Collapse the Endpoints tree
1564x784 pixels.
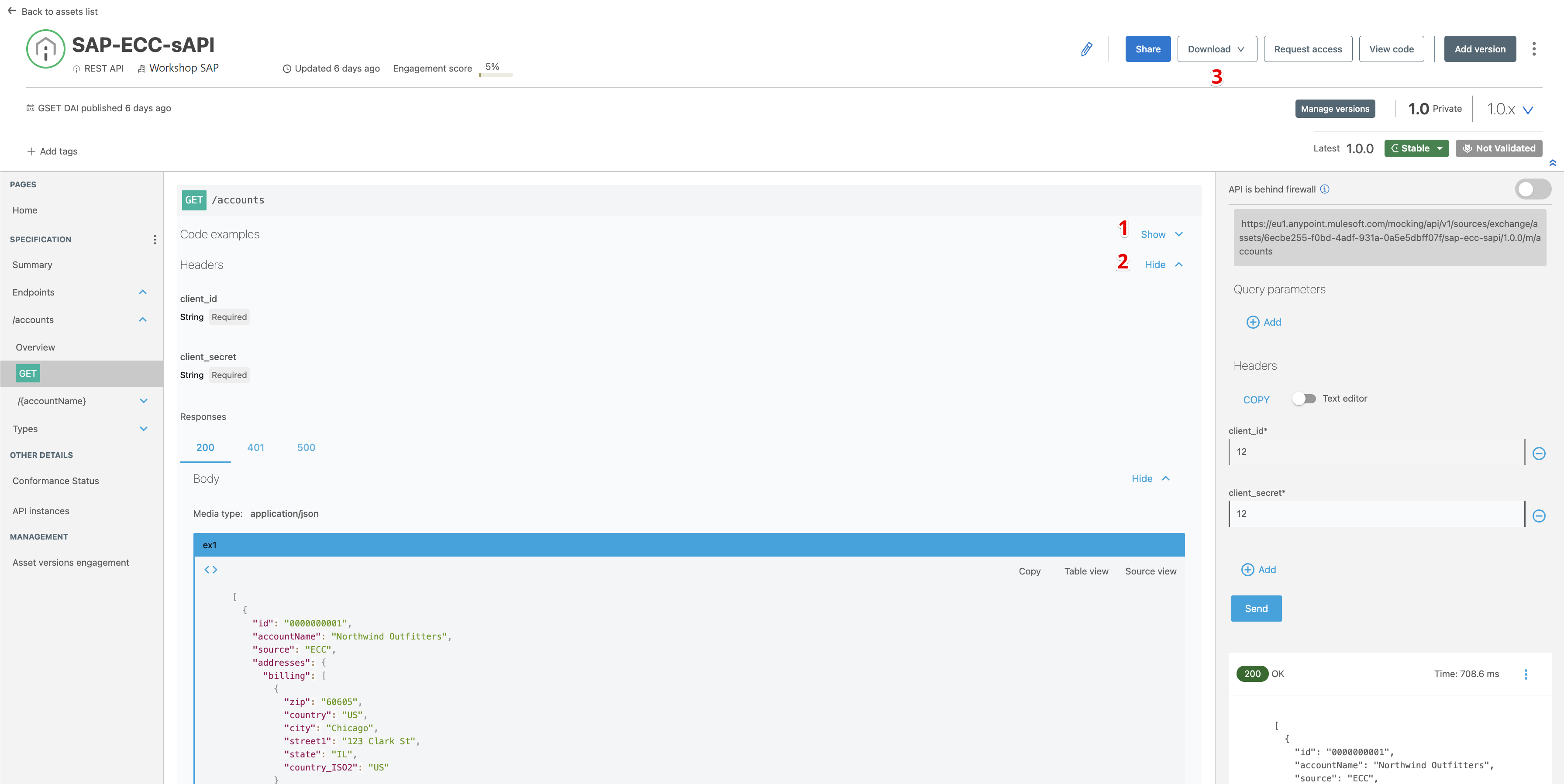click(x=143, y=292)
